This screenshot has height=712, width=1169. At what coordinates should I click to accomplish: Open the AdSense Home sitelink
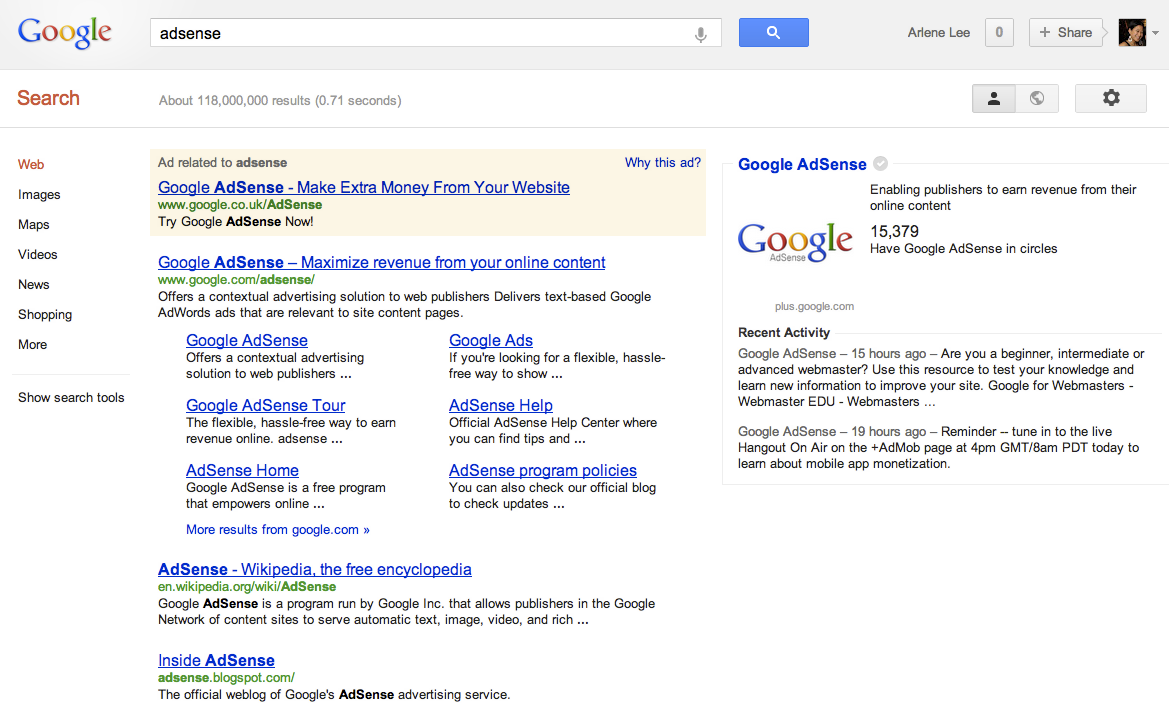click(242, 470)
